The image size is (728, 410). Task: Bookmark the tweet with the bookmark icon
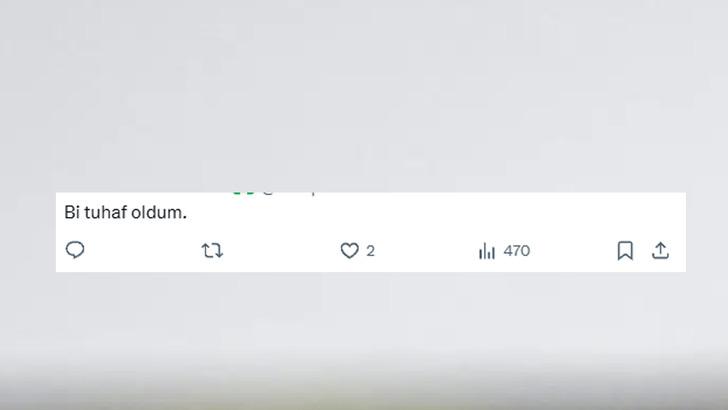625,251
